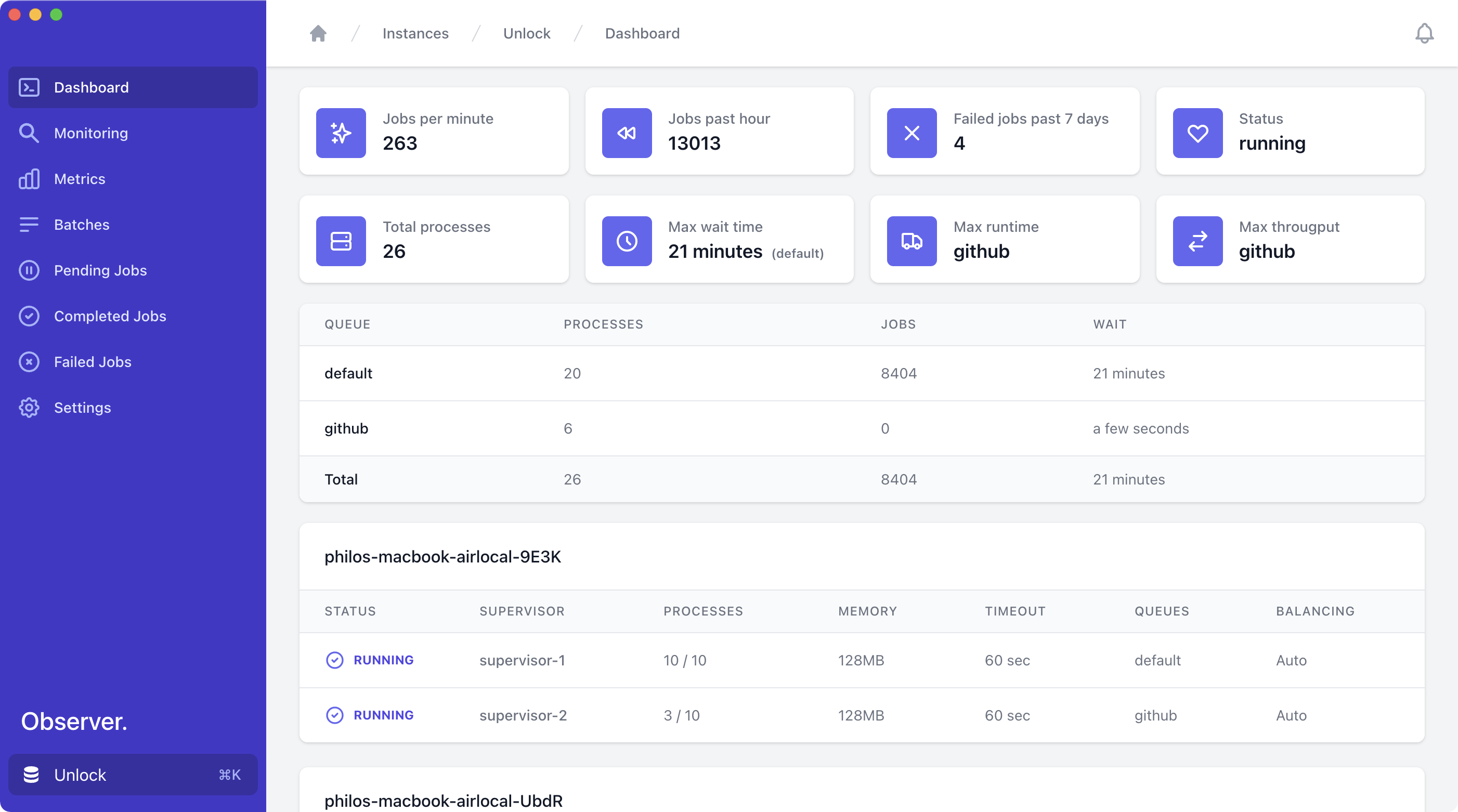1458x812 pixels.
Task: Open Batches from sidebar
Action: pyautogui.click(x=82, y=225)
